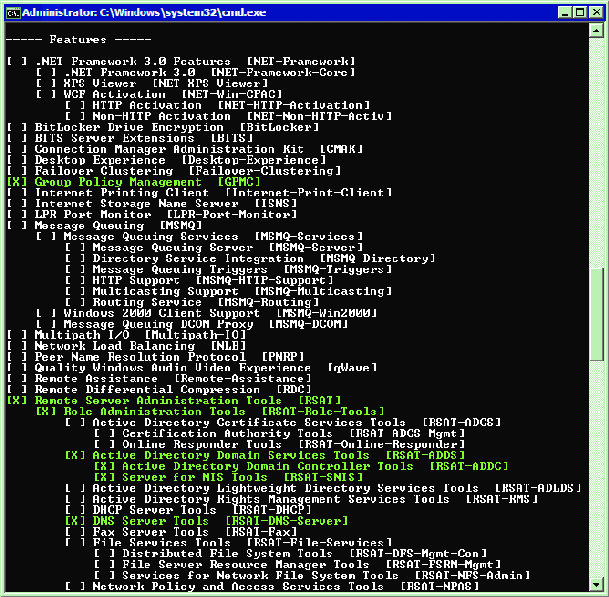
Task: Click the Administrator cmd.exe title text
Action: pyautogui.click(x=144, y=13)
